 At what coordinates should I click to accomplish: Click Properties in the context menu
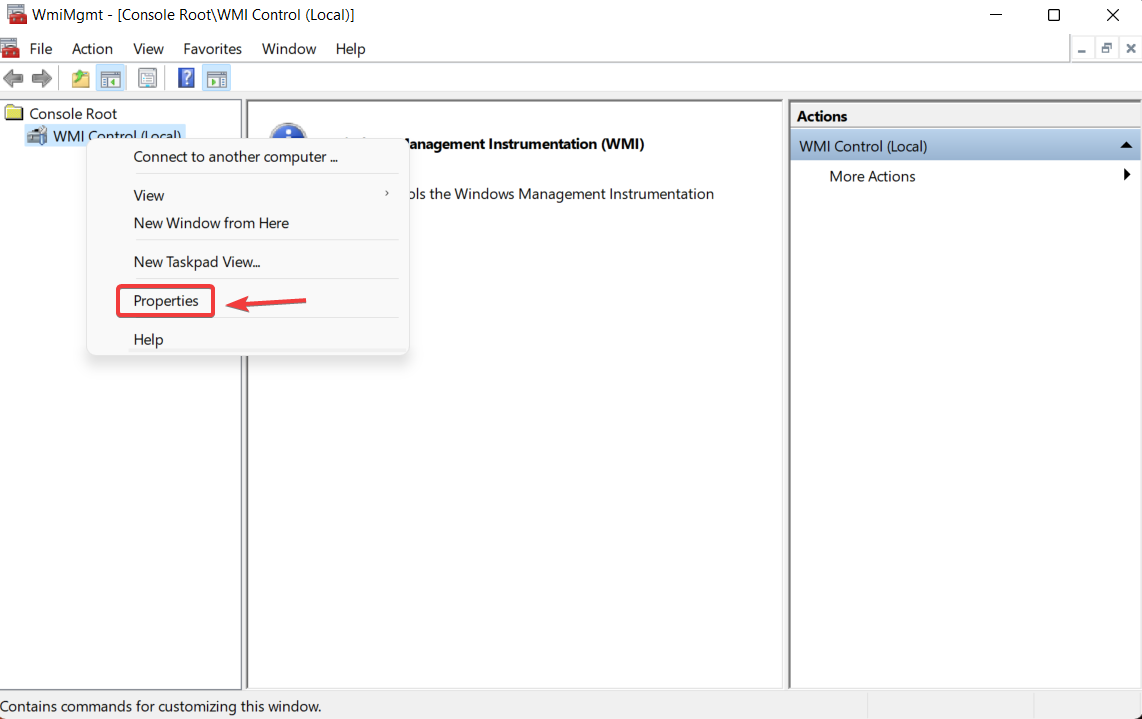coord(165,301)
